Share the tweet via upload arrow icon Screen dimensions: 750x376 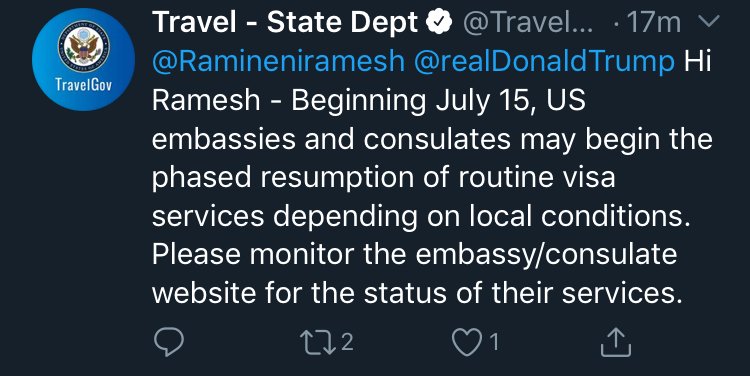tap(616, 342)
